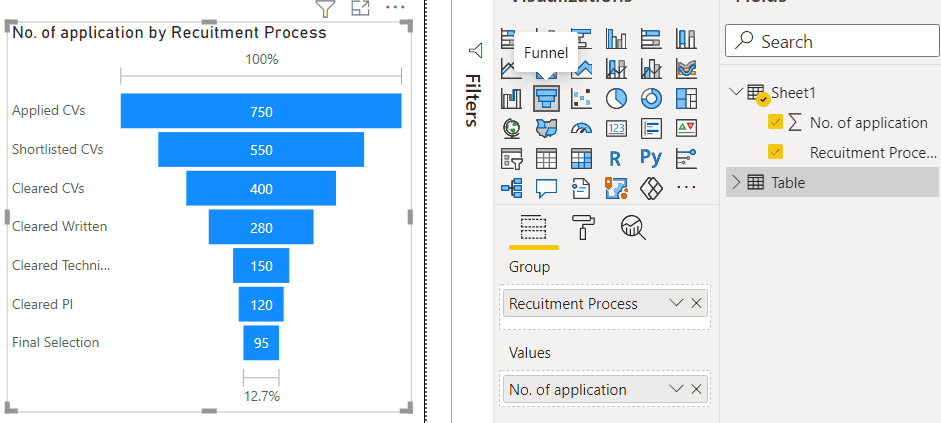Select the waterfall chart visual
The image size is (941, 423).
512,98
